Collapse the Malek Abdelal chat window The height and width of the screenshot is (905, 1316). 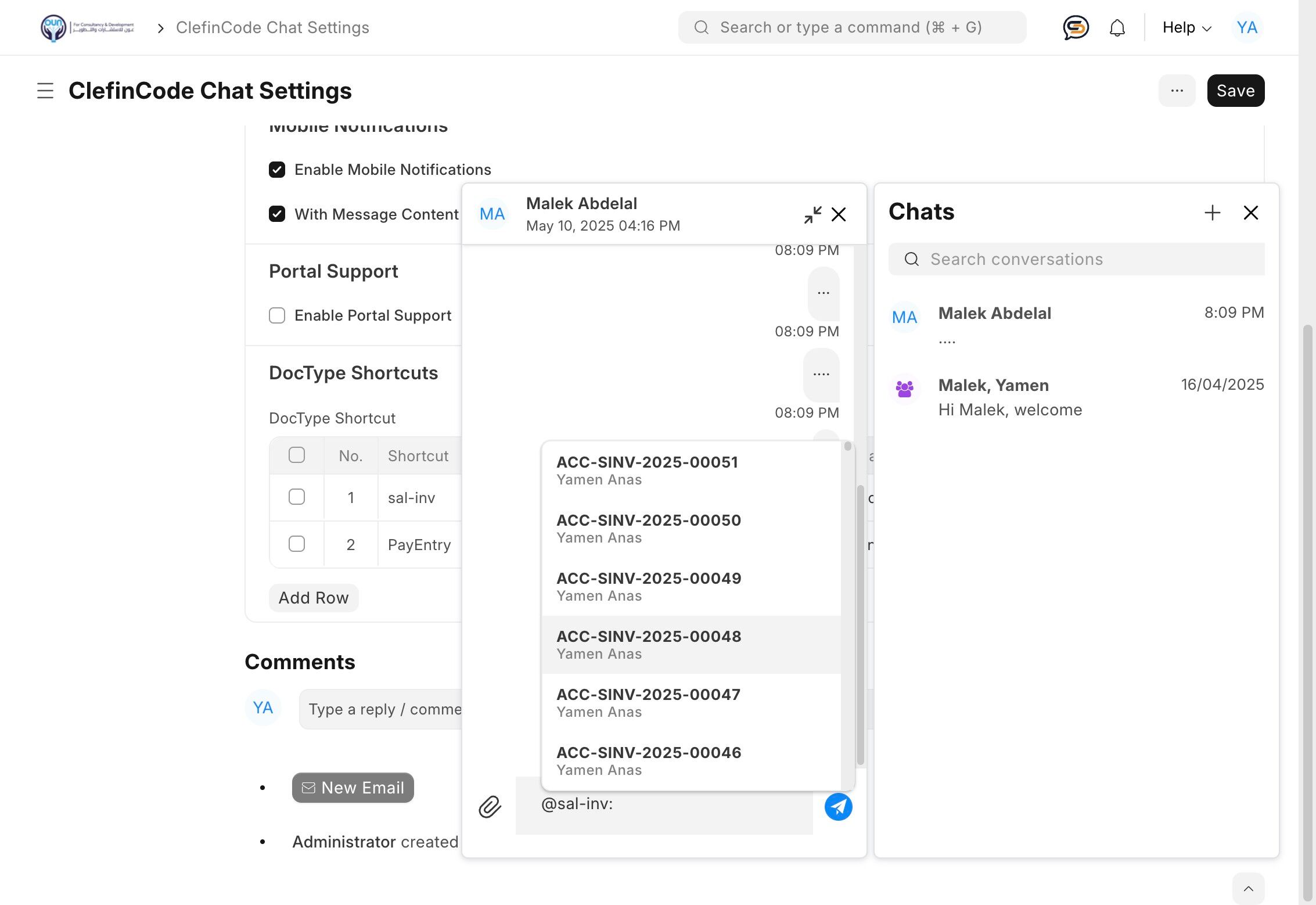(x=812, y=214)
